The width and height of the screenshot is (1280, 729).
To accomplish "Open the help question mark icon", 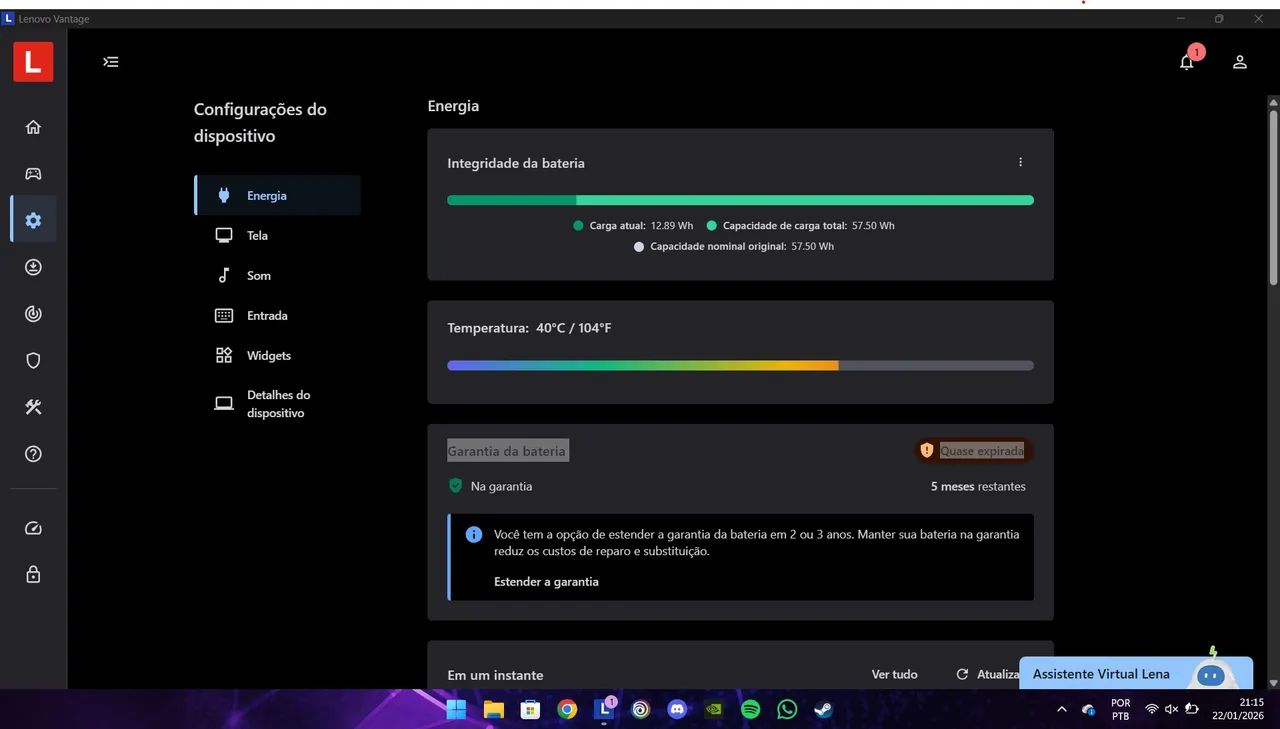I will tap(33, 454).
